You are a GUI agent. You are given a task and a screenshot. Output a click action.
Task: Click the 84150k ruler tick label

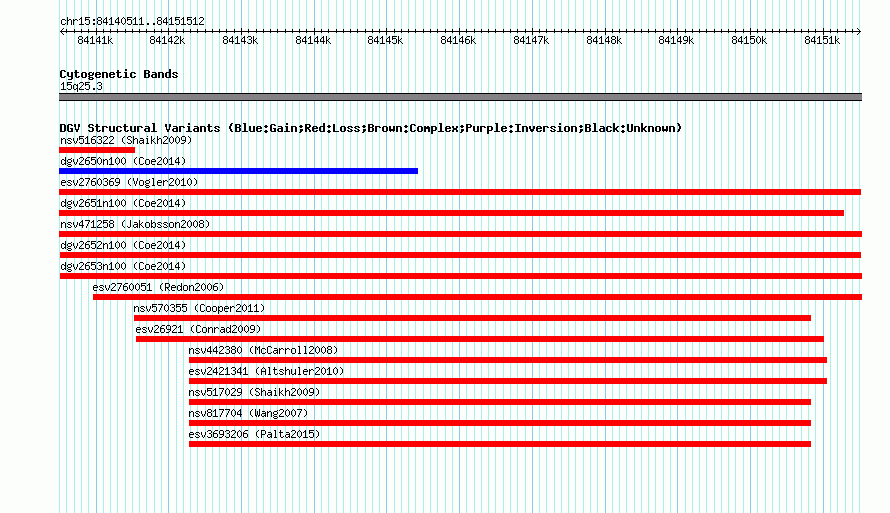click(x=749, y=40)
